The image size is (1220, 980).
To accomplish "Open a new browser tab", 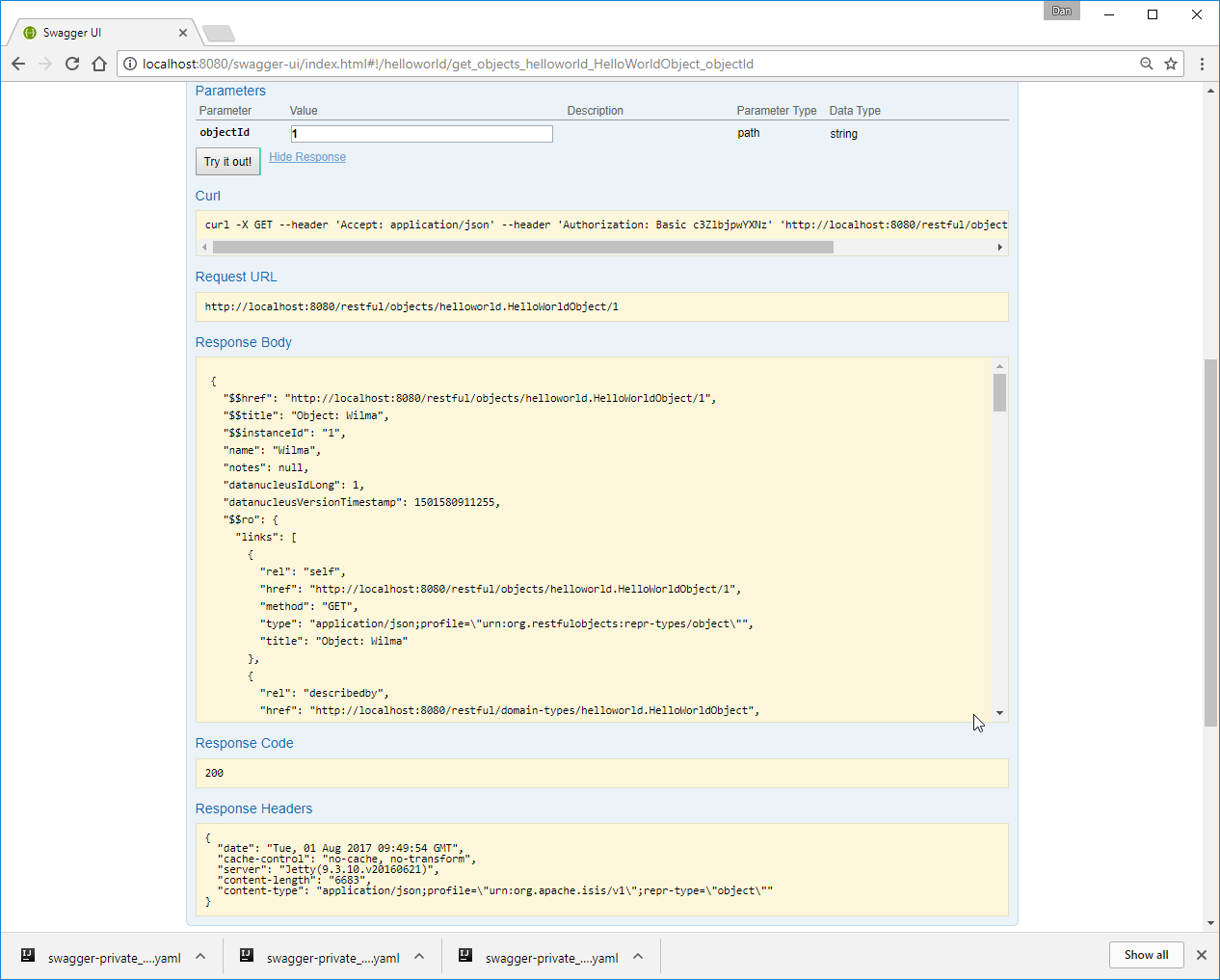I will pyautogui.click(x=219, y=34).
